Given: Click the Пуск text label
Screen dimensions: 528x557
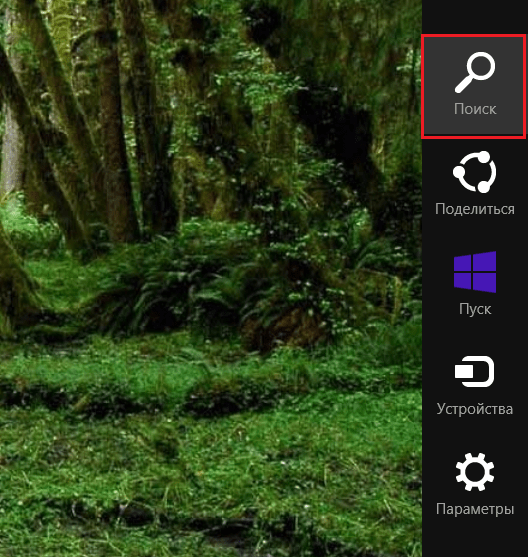Looking at the screenshot, I should coord(475,309).
